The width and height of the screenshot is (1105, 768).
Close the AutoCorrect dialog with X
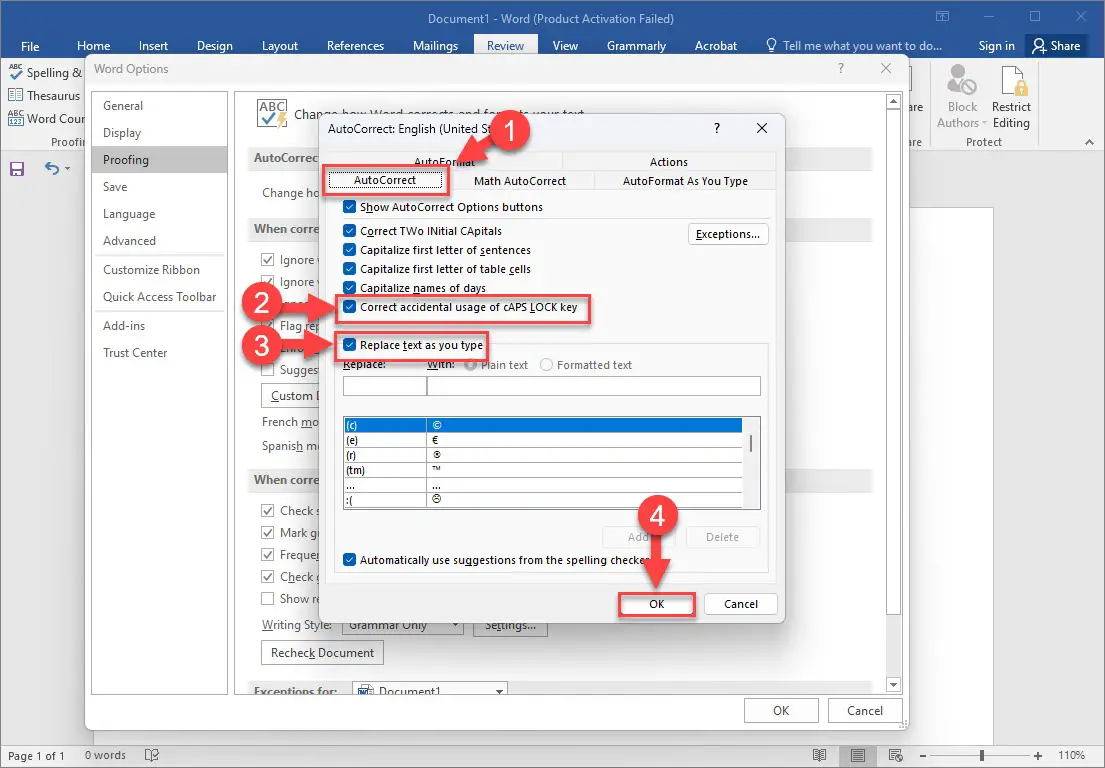point(762,128)
